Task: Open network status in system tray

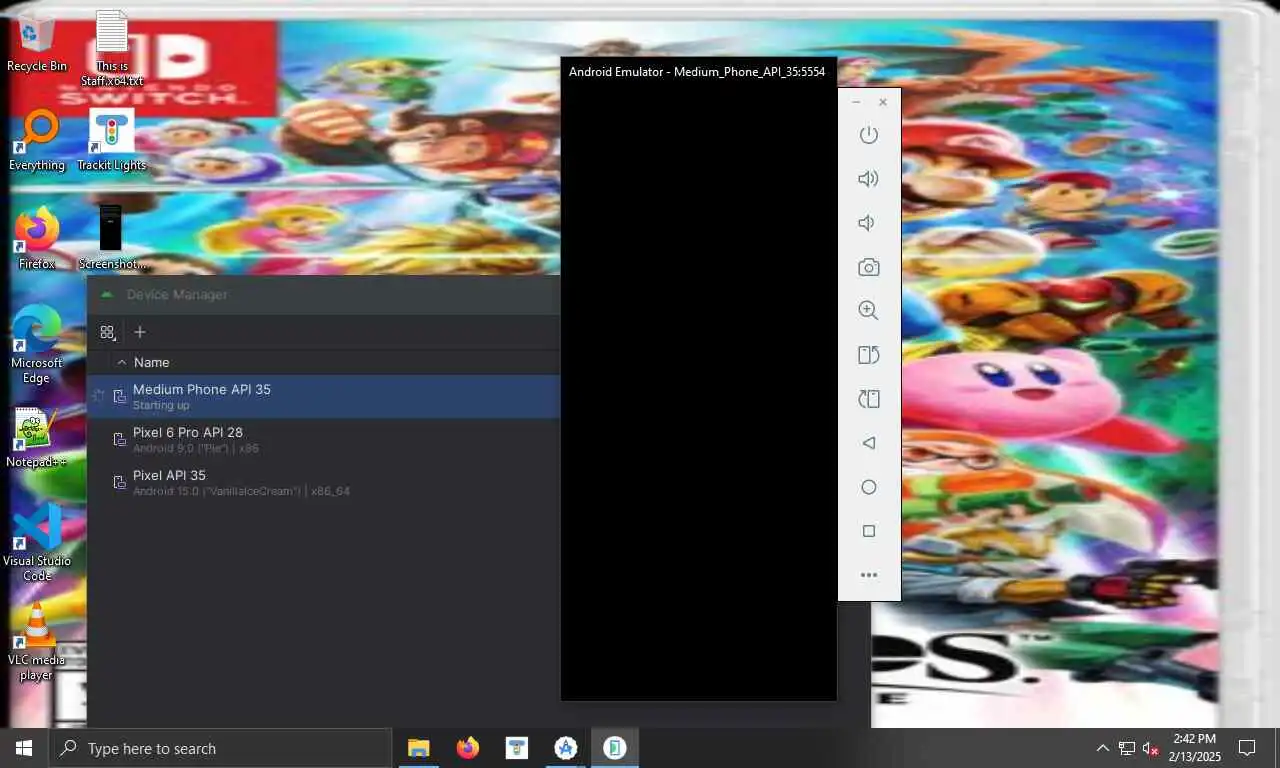Action: [1127, 748]
